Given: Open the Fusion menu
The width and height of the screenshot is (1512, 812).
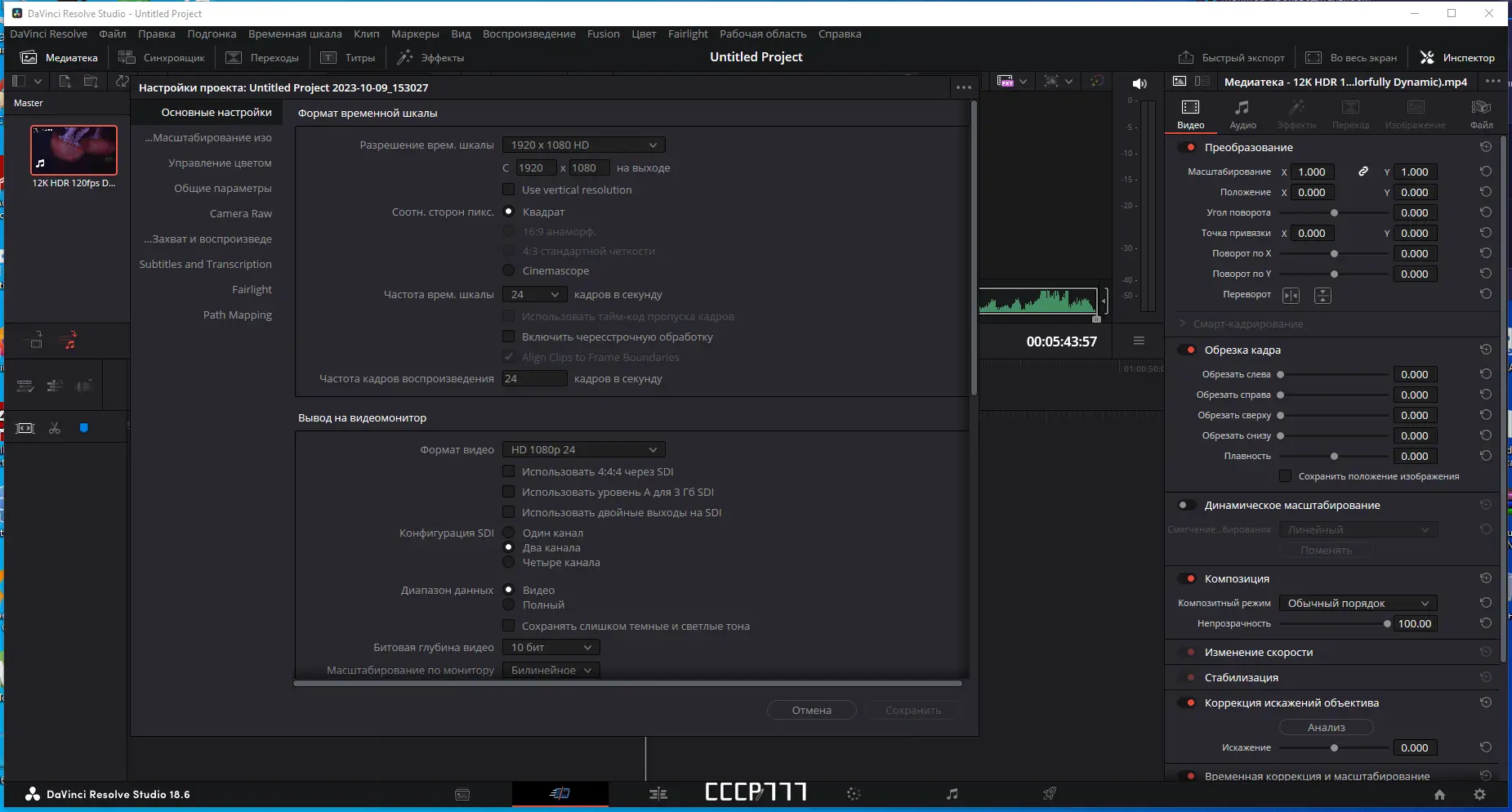Looking at the screenshot, I should pyautogui.click(x=604, y=33).
